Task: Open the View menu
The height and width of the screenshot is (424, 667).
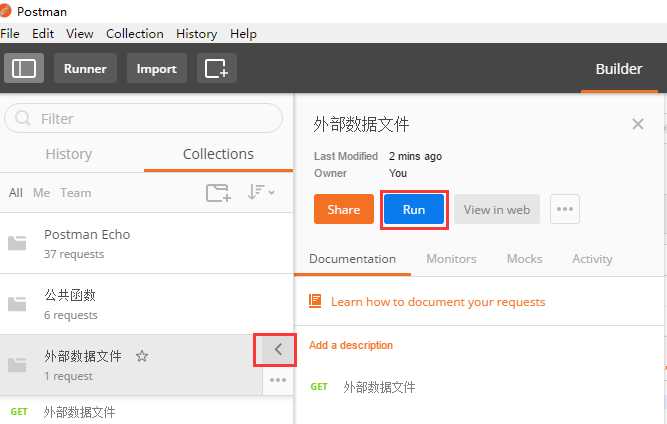Action: coord(80,34)
